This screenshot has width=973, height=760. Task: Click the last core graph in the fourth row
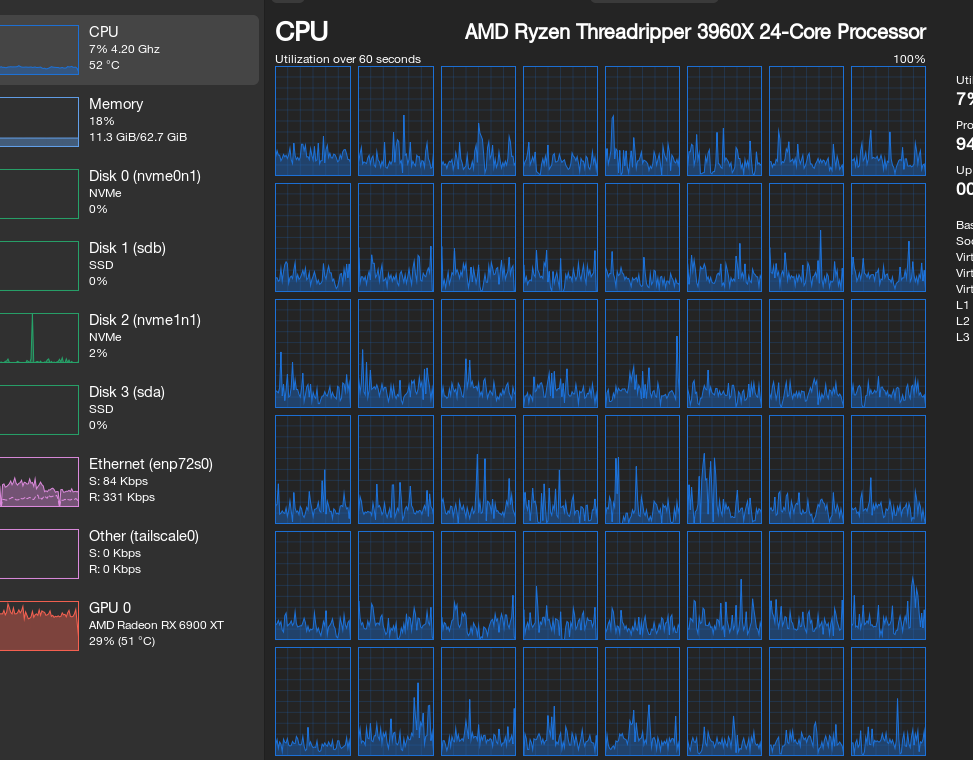tap(888, 470)
